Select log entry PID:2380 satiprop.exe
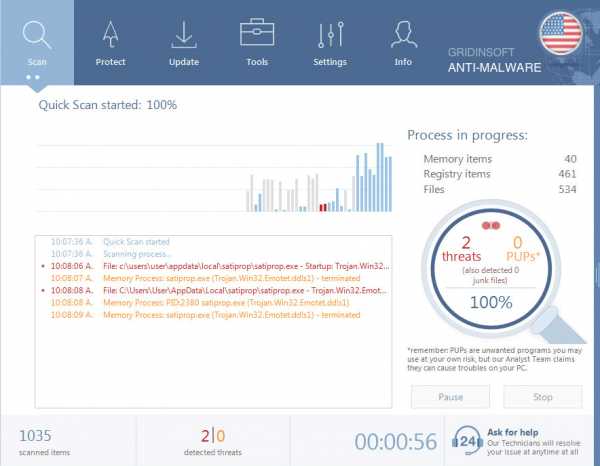The height and width of the screenshot is (466, 600). coord(200,303)
